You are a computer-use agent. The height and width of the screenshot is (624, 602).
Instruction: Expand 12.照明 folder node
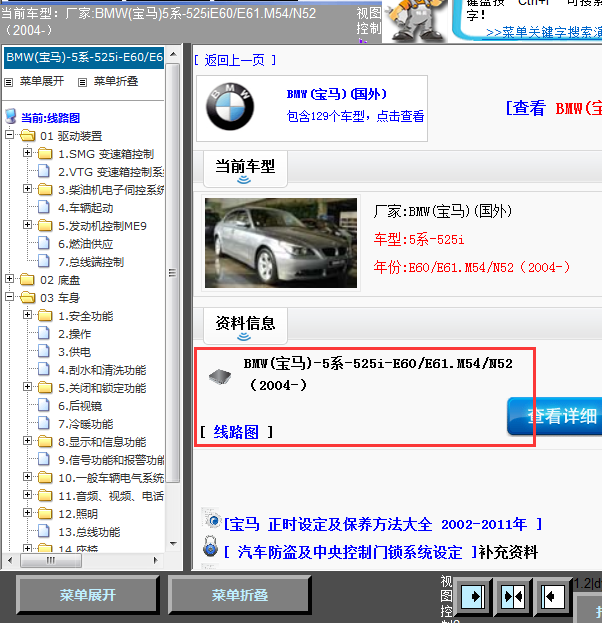27,513
